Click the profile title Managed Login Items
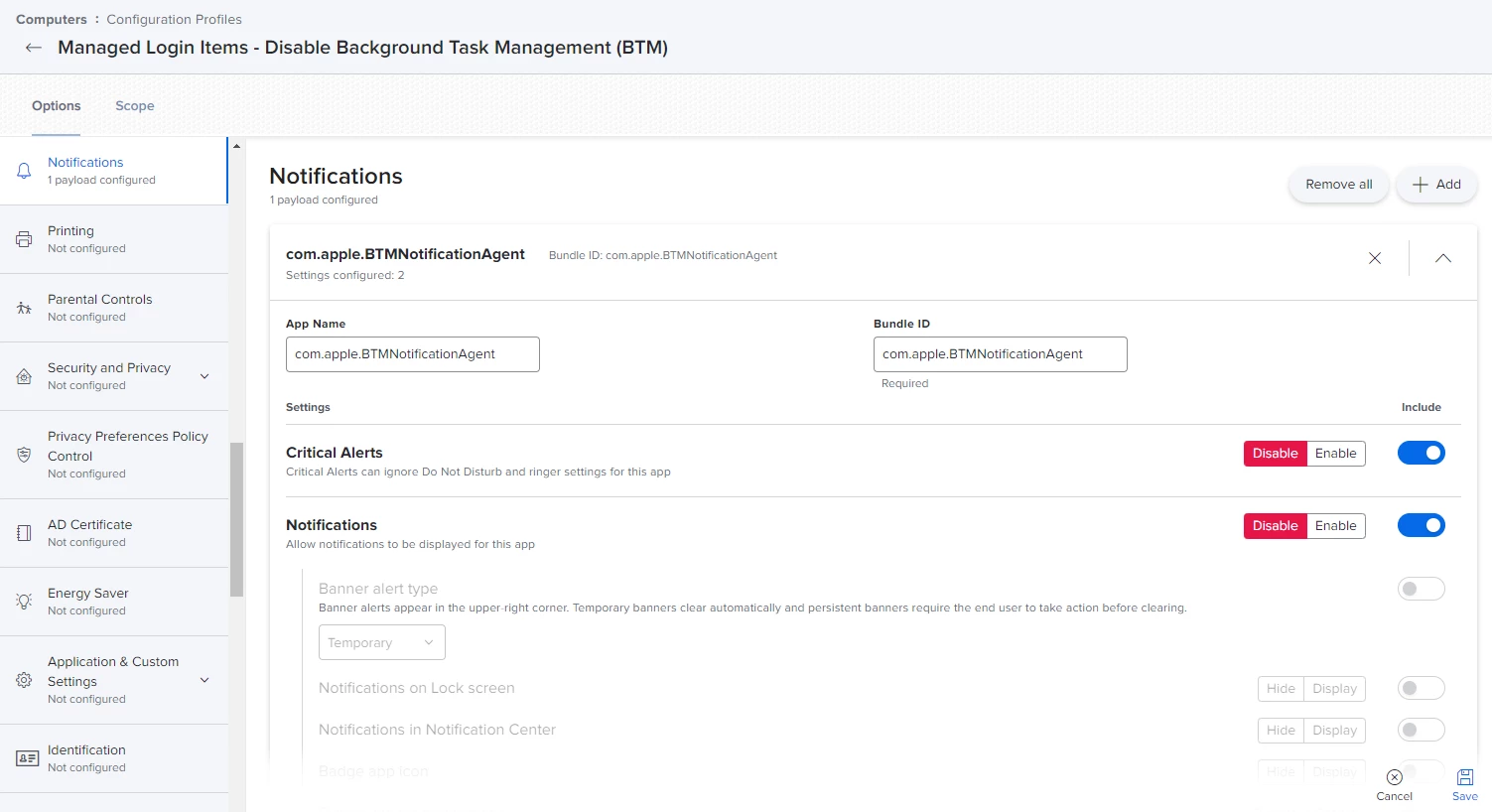 point(363,48)
